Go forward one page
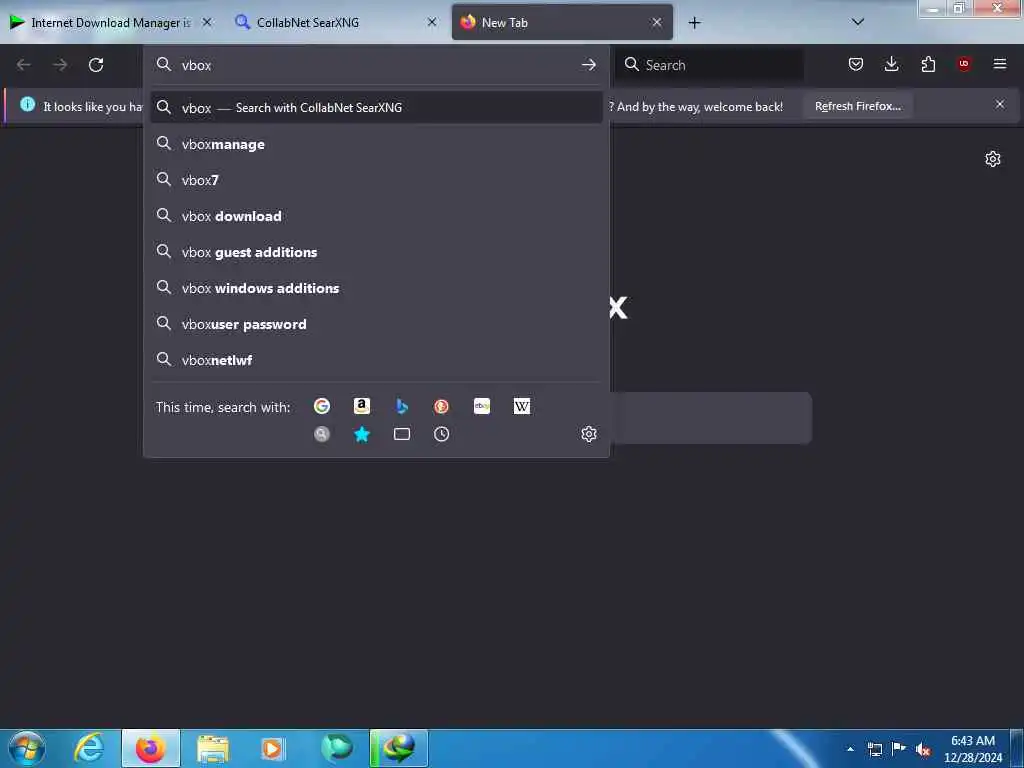 tap(60, 65)
